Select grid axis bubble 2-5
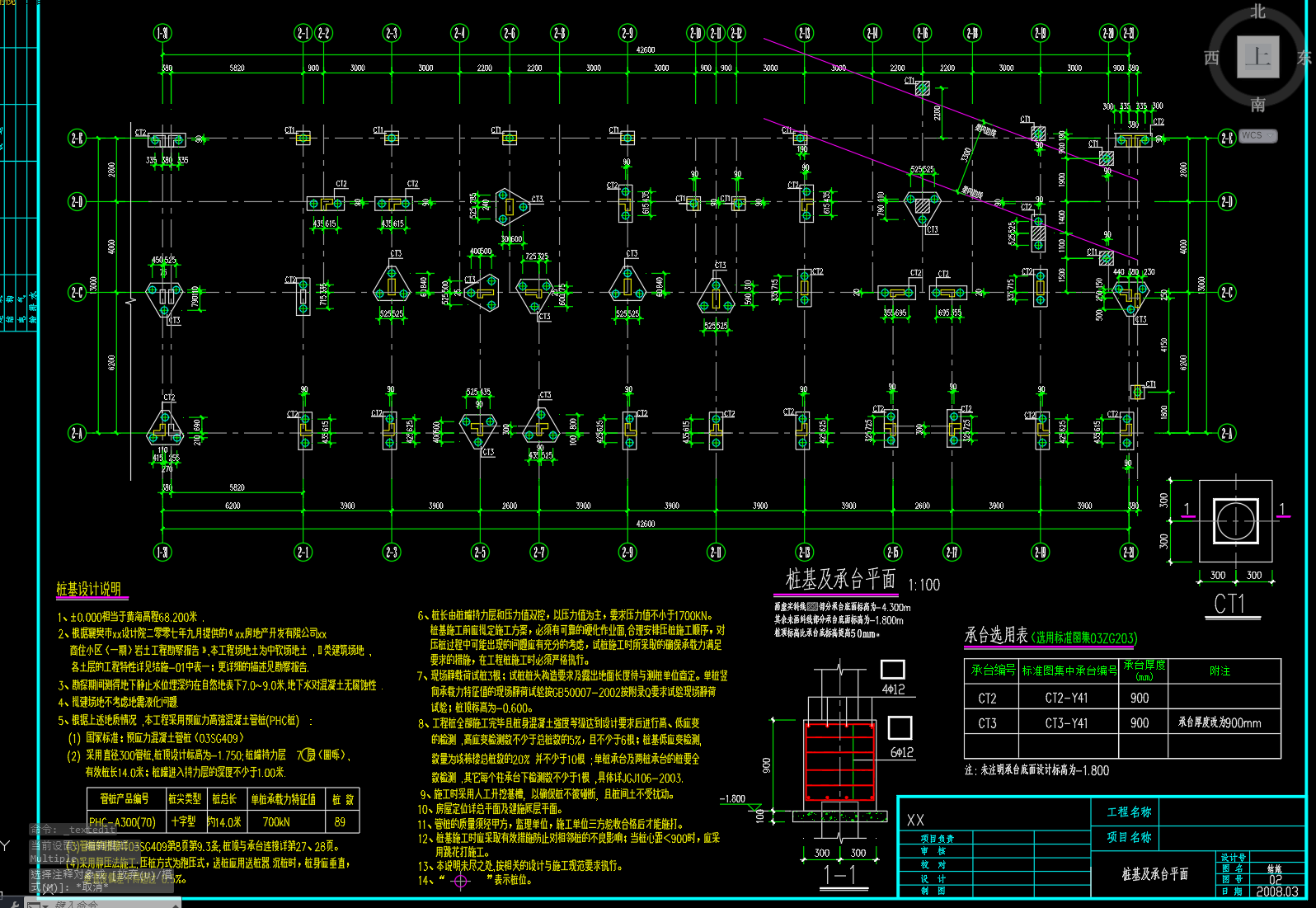1316x908 pixels. point(480,552)
